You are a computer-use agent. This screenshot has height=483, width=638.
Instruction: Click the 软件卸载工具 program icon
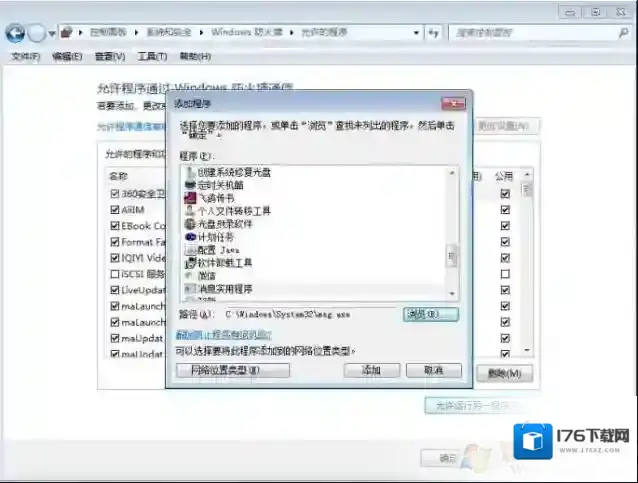(190, 263)
